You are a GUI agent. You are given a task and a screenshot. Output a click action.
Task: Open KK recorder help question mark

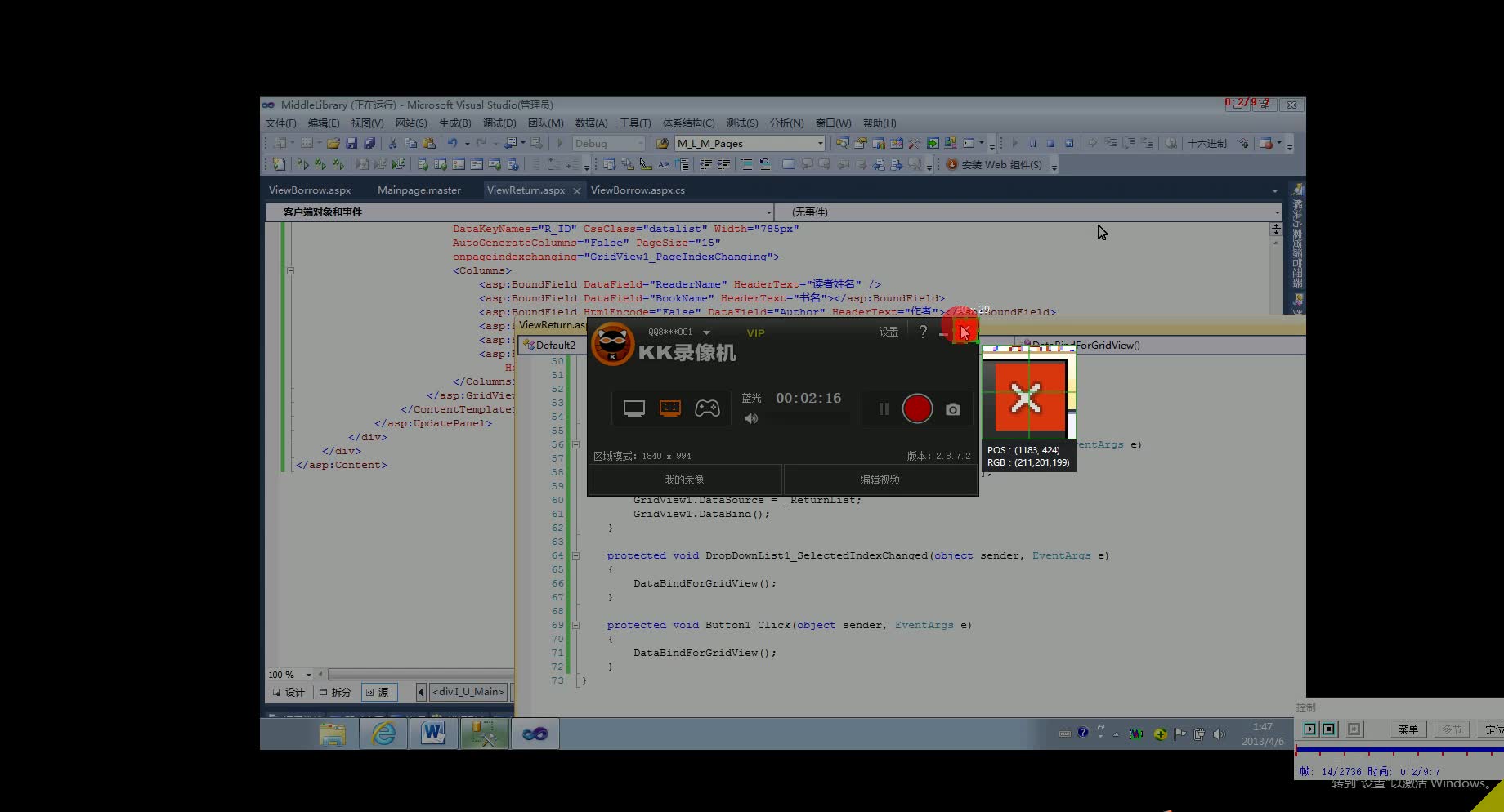(x=923, y=332)
